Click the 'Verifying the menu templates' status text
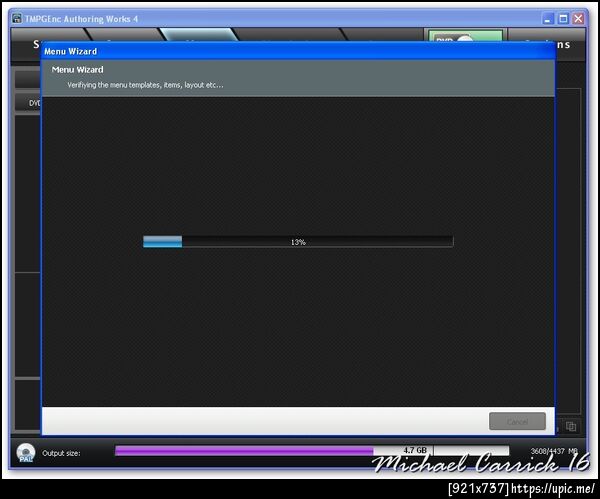 coord(145,85)
